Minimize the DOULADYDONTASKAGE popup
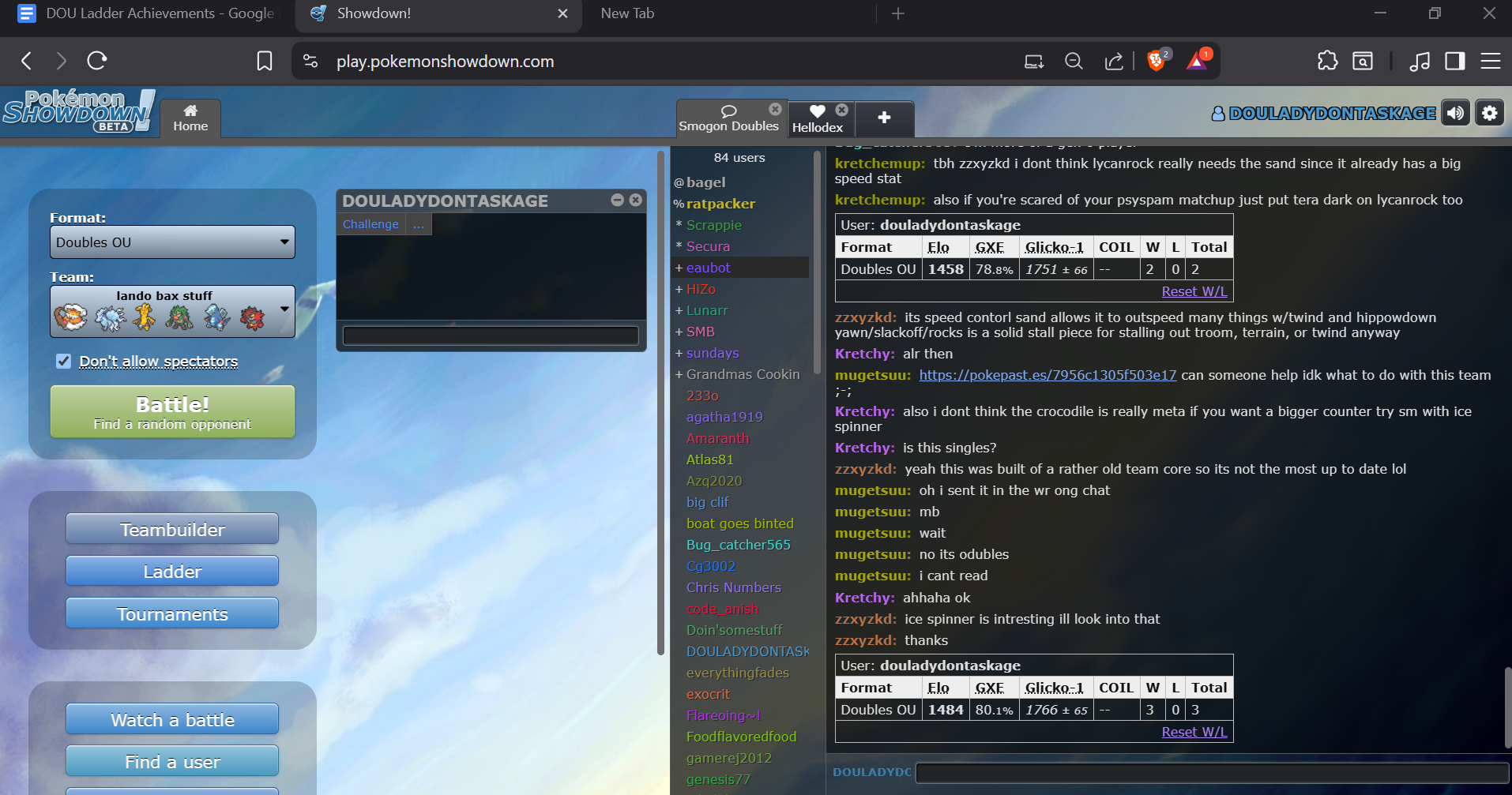Screen dimensions: 1512x795 (x=618, y=201)
